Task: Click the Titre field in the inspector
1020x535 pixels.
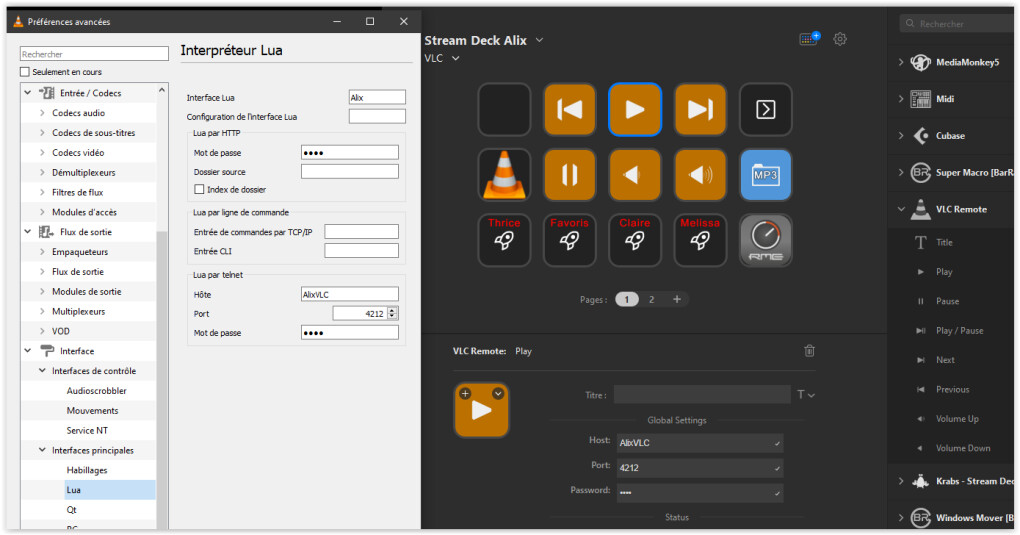Action: (702, 394)
